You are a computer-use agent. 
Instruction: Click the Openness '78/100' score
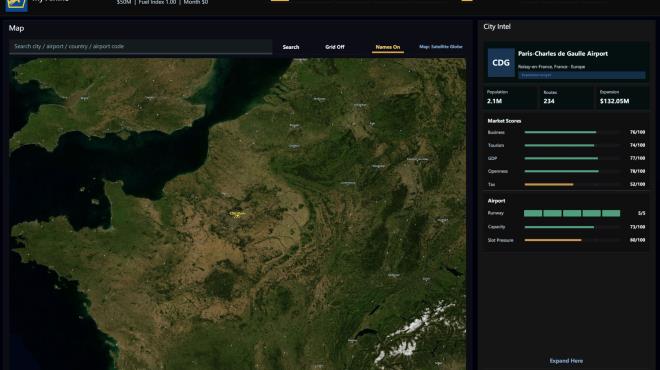637,171
